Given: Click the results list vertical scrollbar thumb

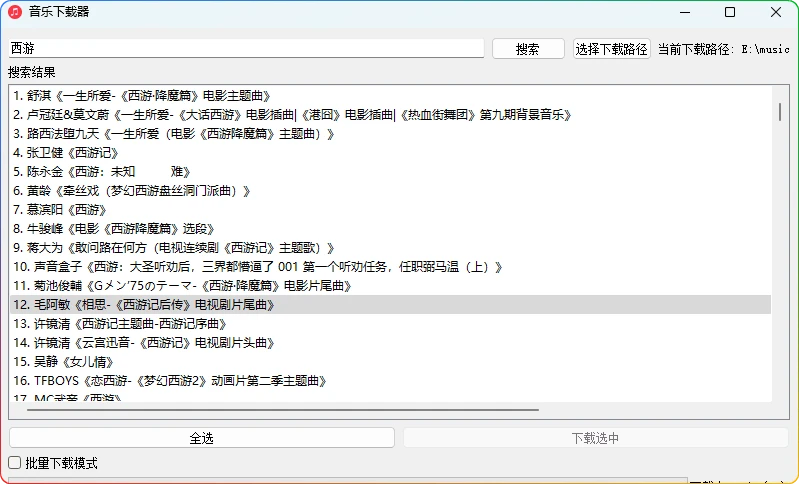Looking at the screenshot, I should pos(780,110).
